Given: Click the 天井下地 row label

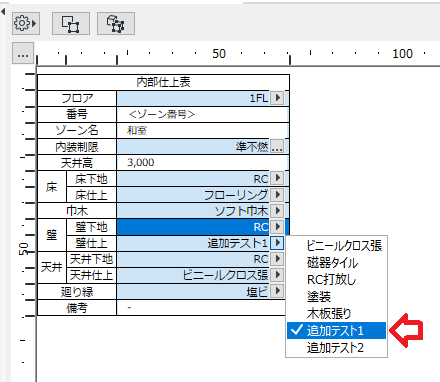Looking at the screenshot, I should pyautogui.click(x=91, y=259).
